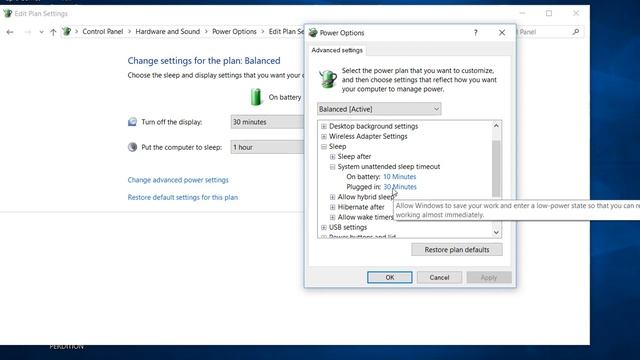Click Restore plan defaults button
Viewport: 640px width, 360px height.
tap(457, 250)
